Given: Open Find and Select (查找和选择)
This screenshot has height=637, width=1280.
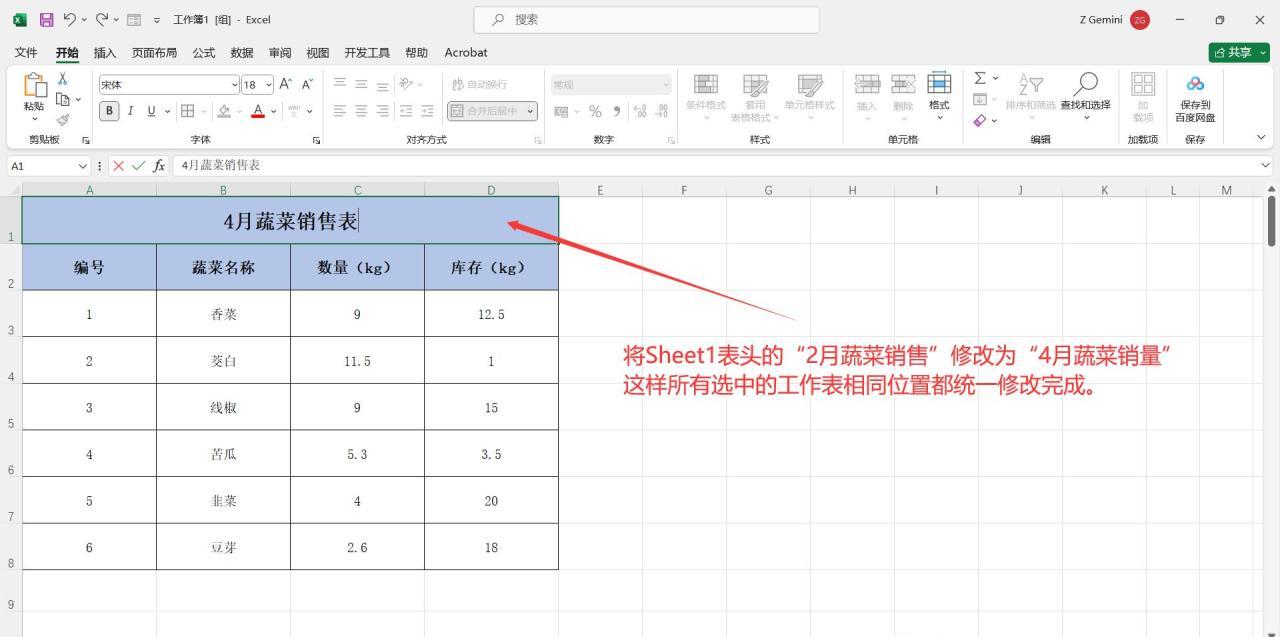Looking at the screenshot, I should coord(1086,96).
